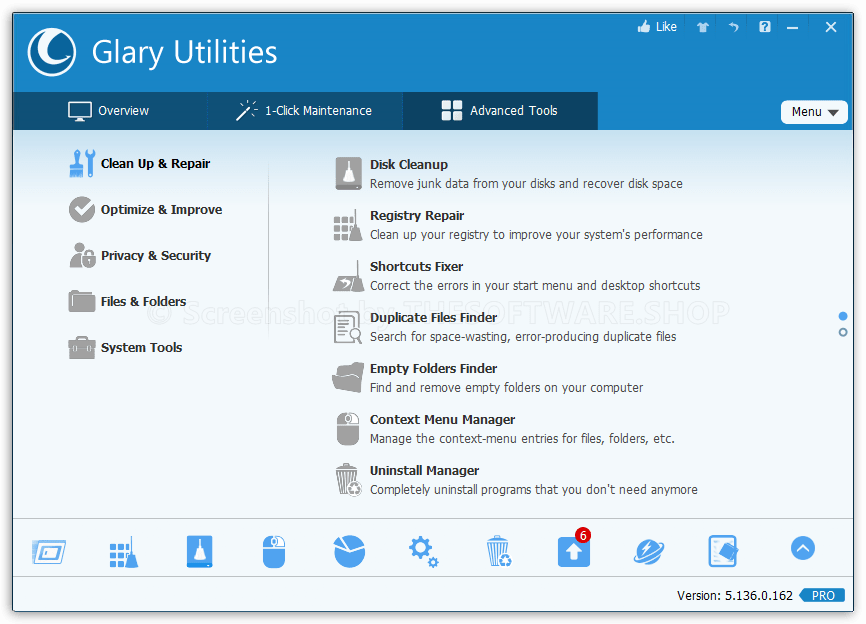
Task: Click 'Search for space-wasting' description text
Action: coord(523,337)
